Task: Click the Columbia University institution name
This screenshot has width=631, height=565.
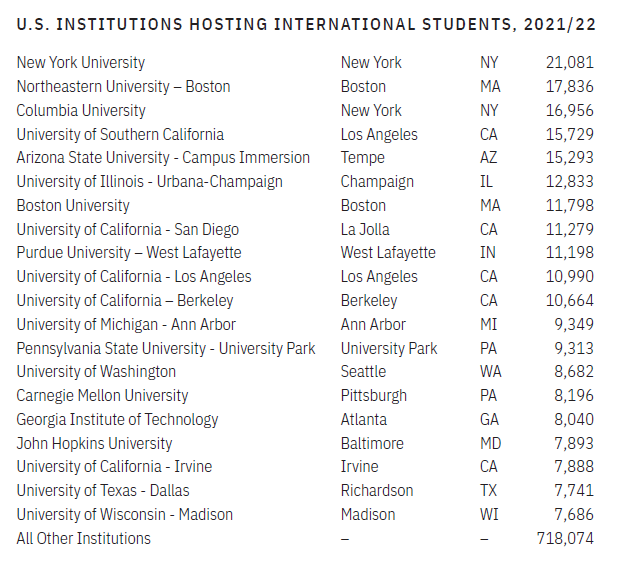Action: pos(81,111)
